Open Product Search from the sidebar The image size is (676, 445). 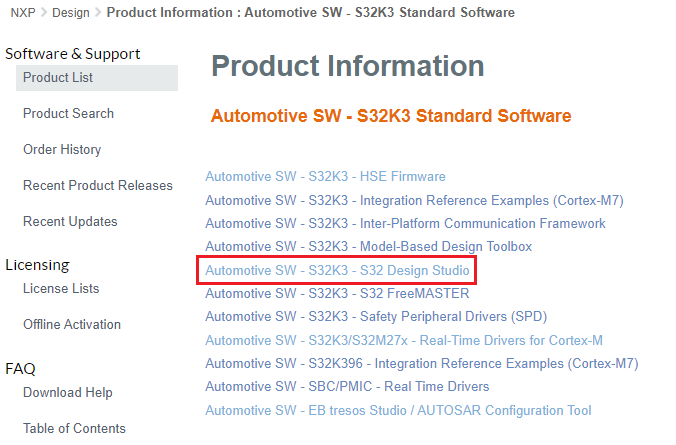pyautogui.click(x=68, y=114)
